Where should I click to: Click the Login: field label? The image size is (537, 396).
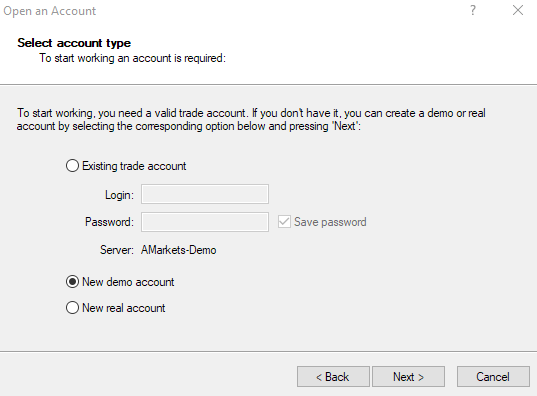(x=119, y=195)
